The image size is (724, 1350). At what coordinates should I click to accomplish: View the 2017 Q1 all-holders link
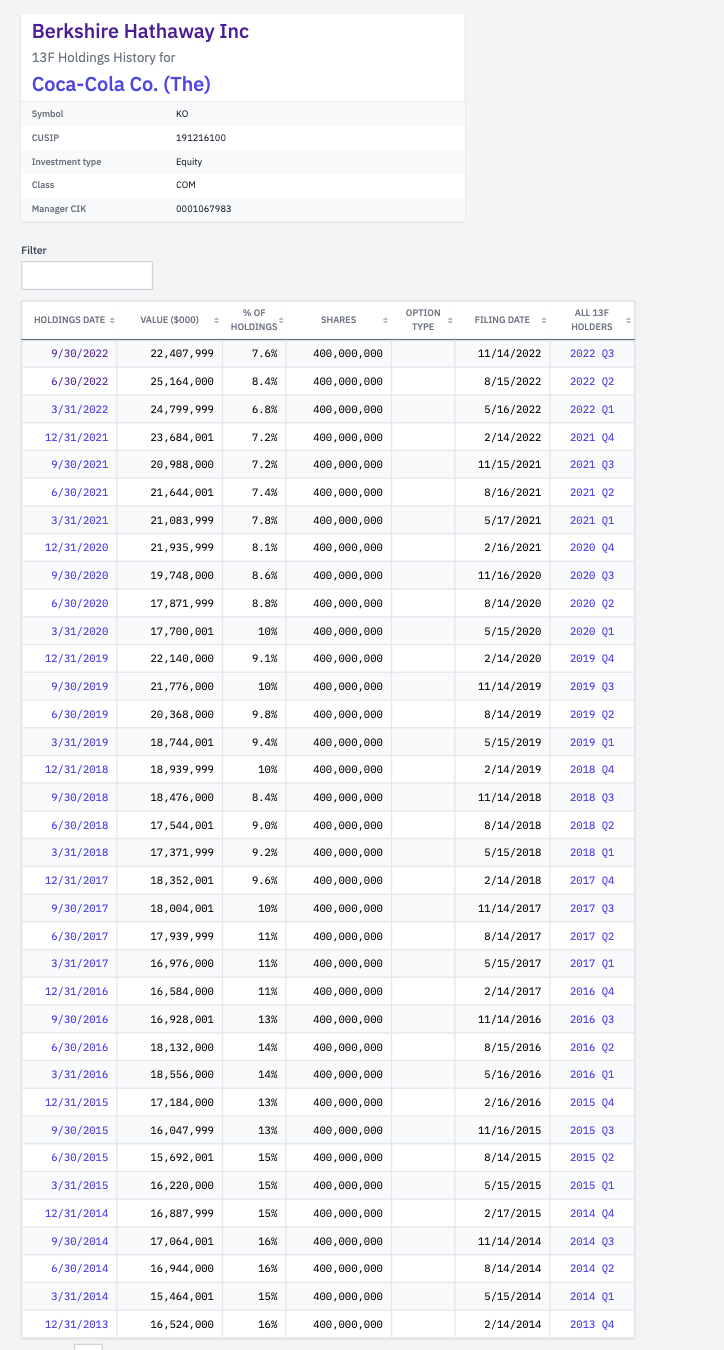click(x=592, y=964)
